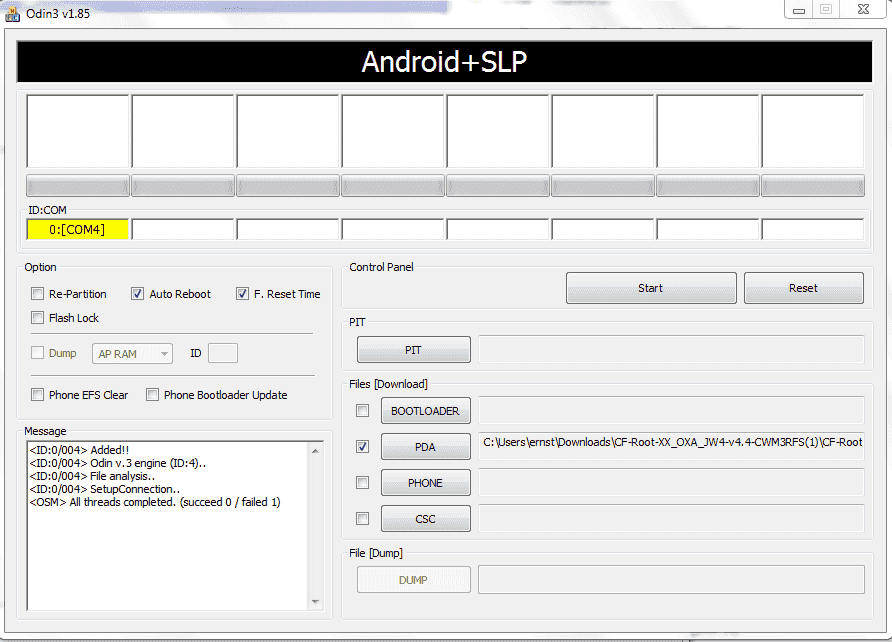Click the first device progress bar
This screenshot has width=892, height=642.
78,185
